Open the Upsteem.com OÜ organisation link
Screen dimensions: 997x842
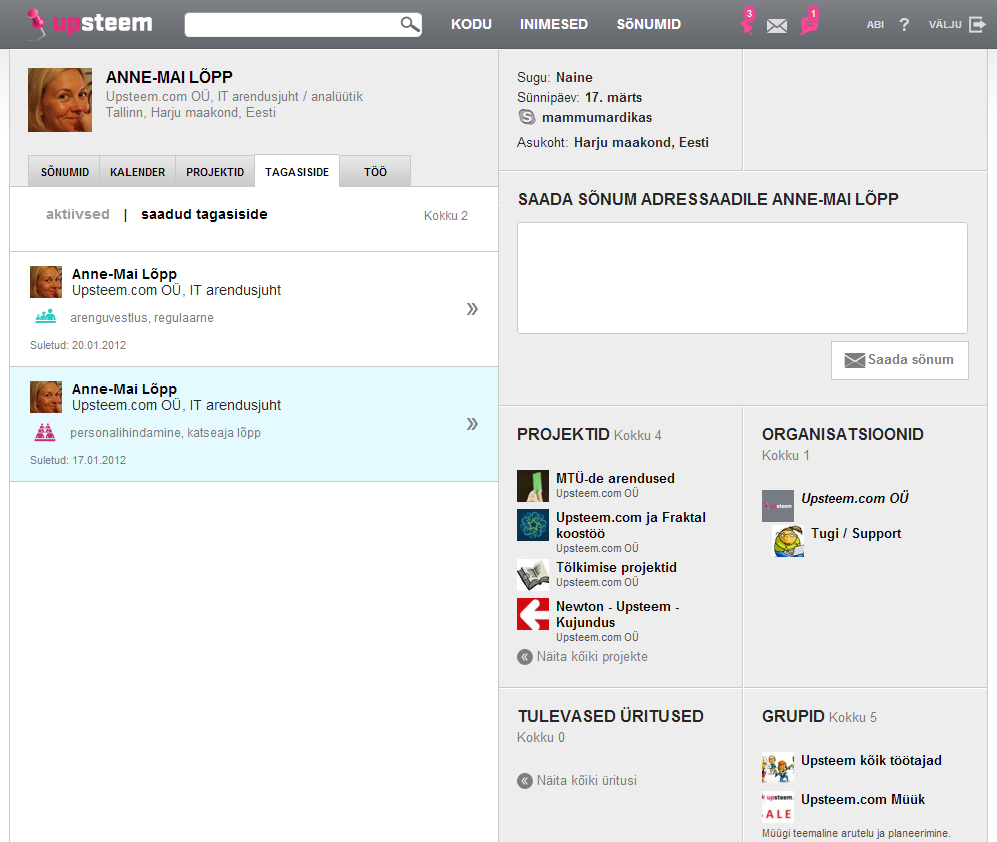coord(855,498)
